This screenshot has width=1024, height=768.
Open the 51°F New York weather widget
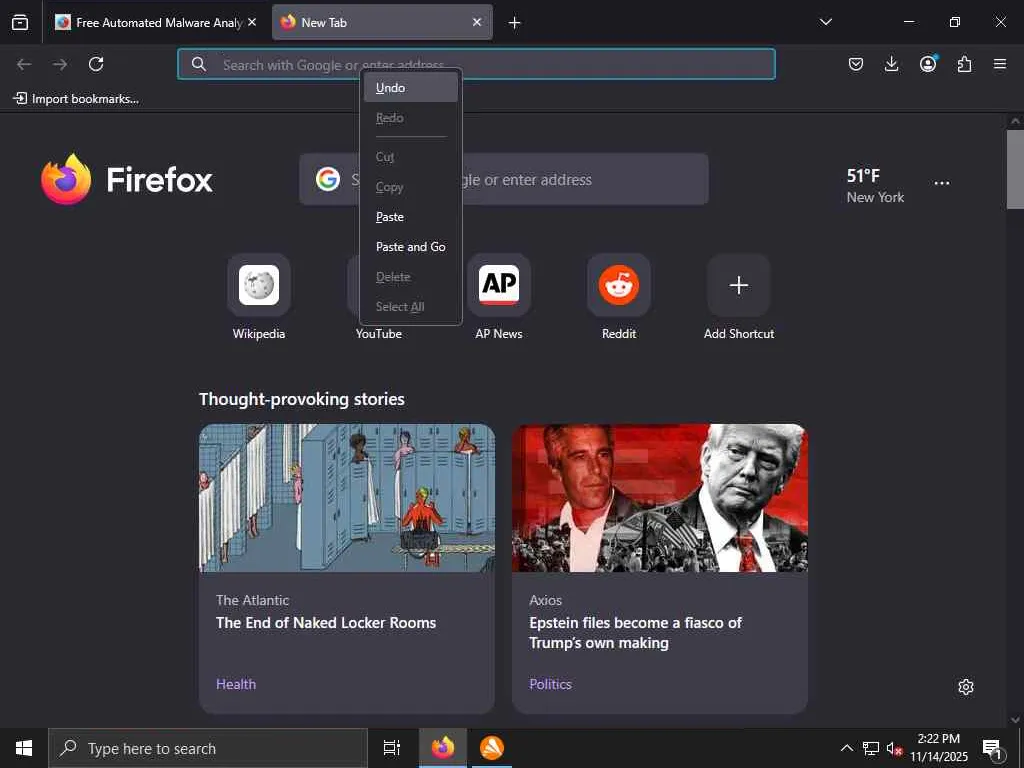[875, 185]
